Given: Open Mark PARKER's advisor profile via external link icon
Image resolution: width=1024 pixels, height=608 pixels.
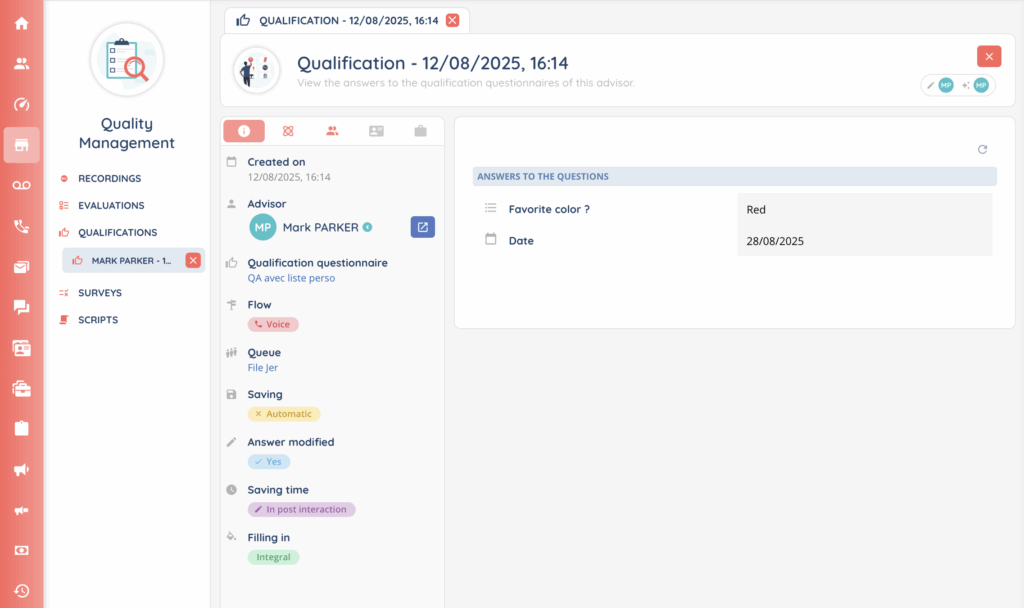Looking at the screenshot, I should (x=422, y=227).
